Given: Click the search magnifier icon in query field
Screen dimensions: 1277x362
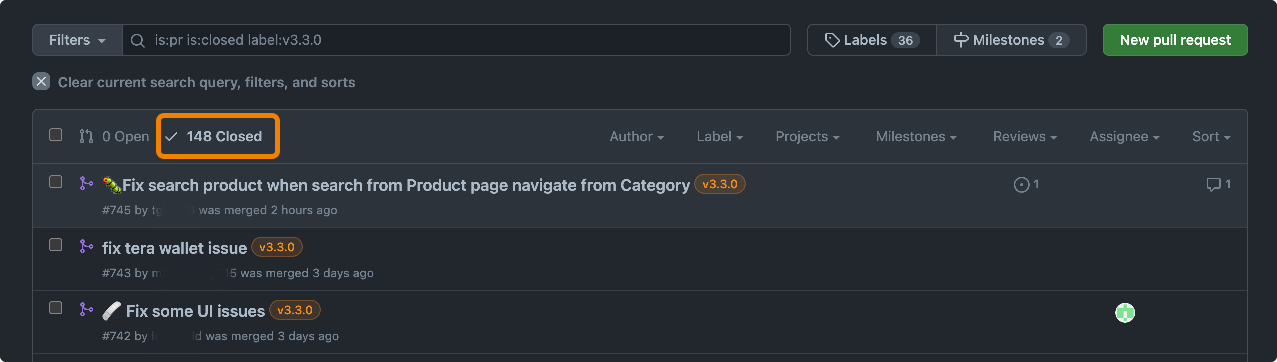Looking at the screenshot, I should point(138,41).
